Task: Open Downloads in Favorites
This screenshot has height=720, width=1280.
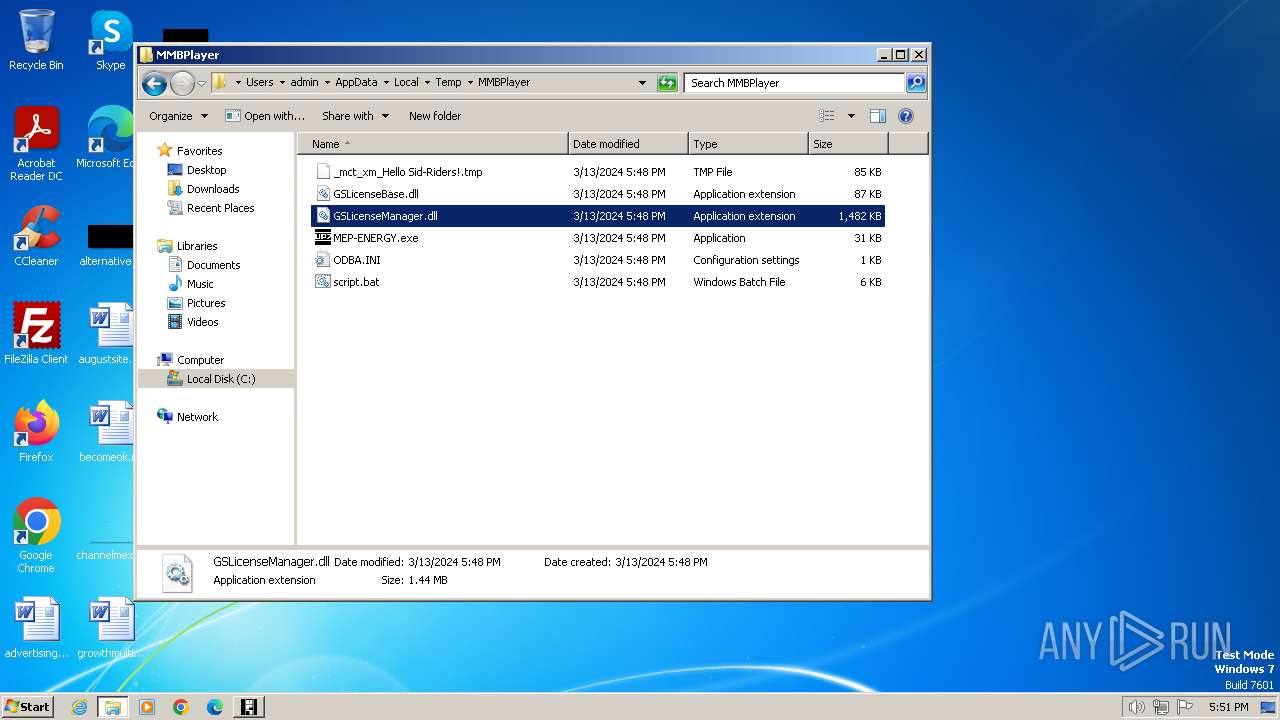Action: [213, 189]
